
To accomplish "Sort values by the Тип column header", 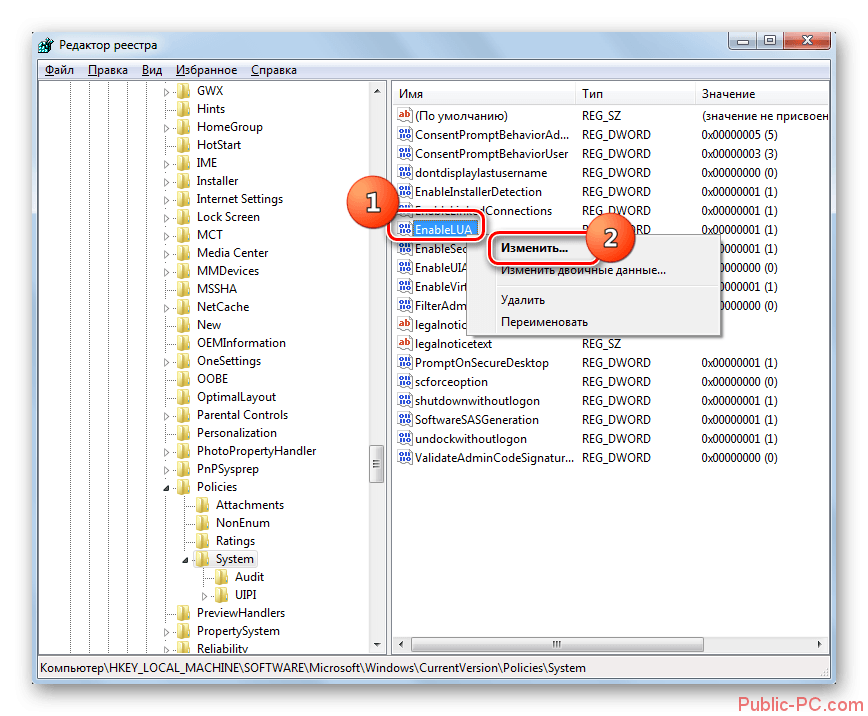I will click(634, 93).
